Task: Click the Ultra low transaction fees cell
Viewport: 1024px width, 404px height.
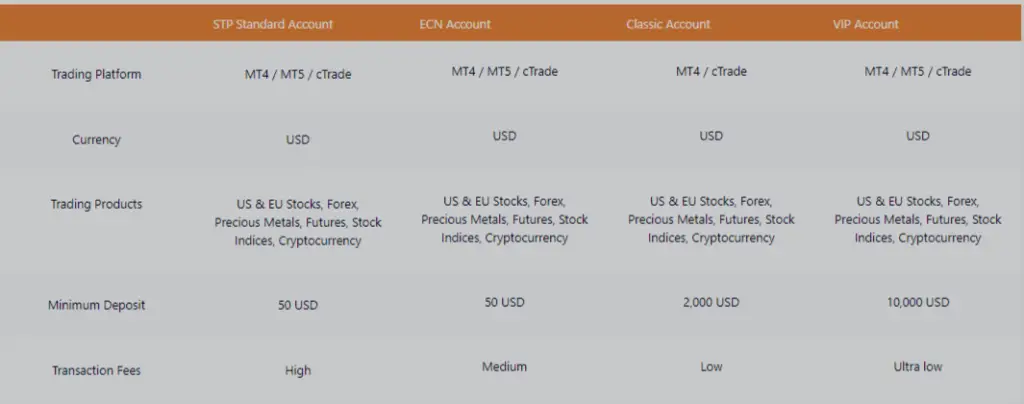Action: coord(917,366)
